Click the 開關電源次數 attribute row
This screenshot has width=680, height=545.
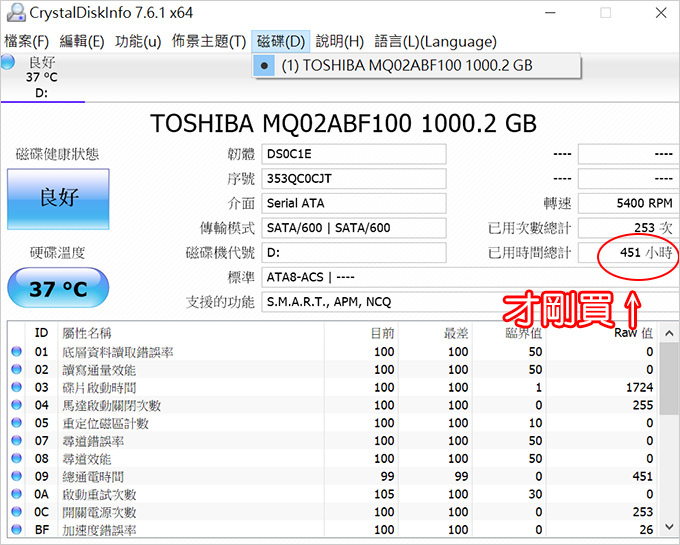point(333,512)
